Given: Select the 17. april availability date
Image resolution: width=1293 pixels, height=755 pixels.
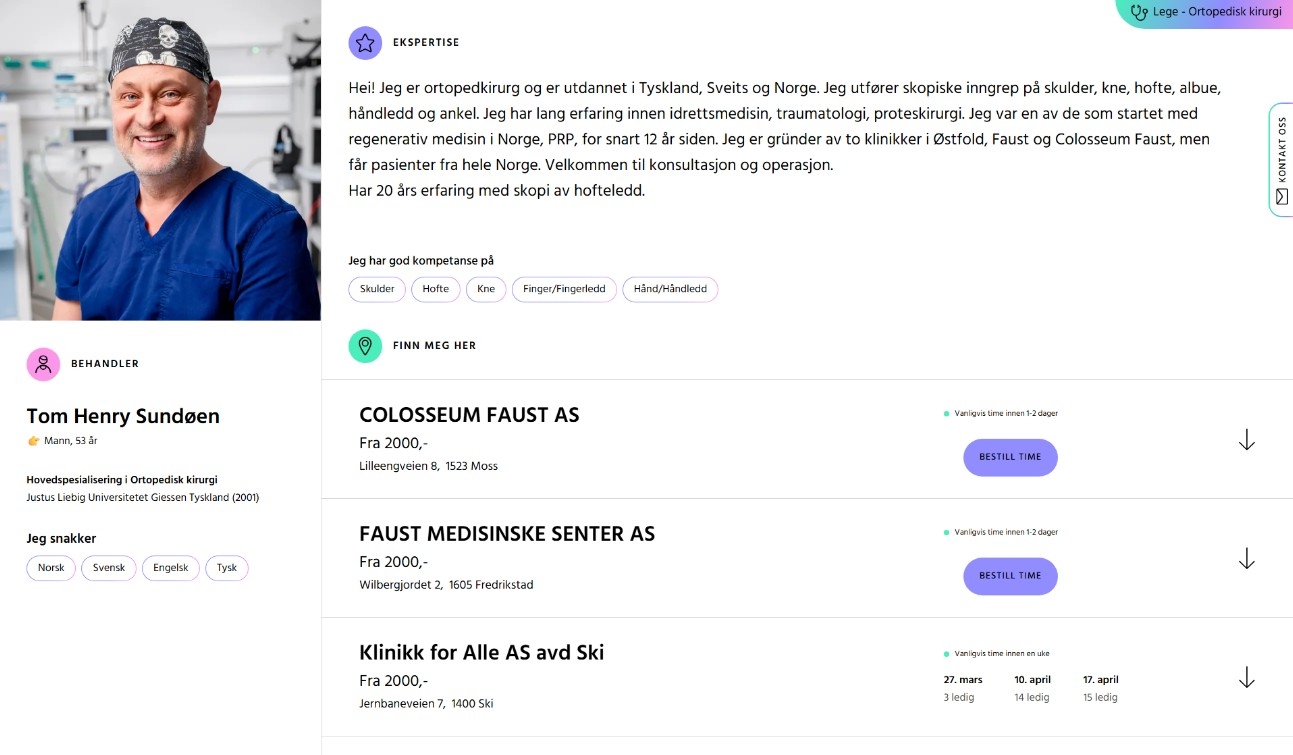Looking at the screenshot, I should pyautogui.click(x=1100, y=688).
